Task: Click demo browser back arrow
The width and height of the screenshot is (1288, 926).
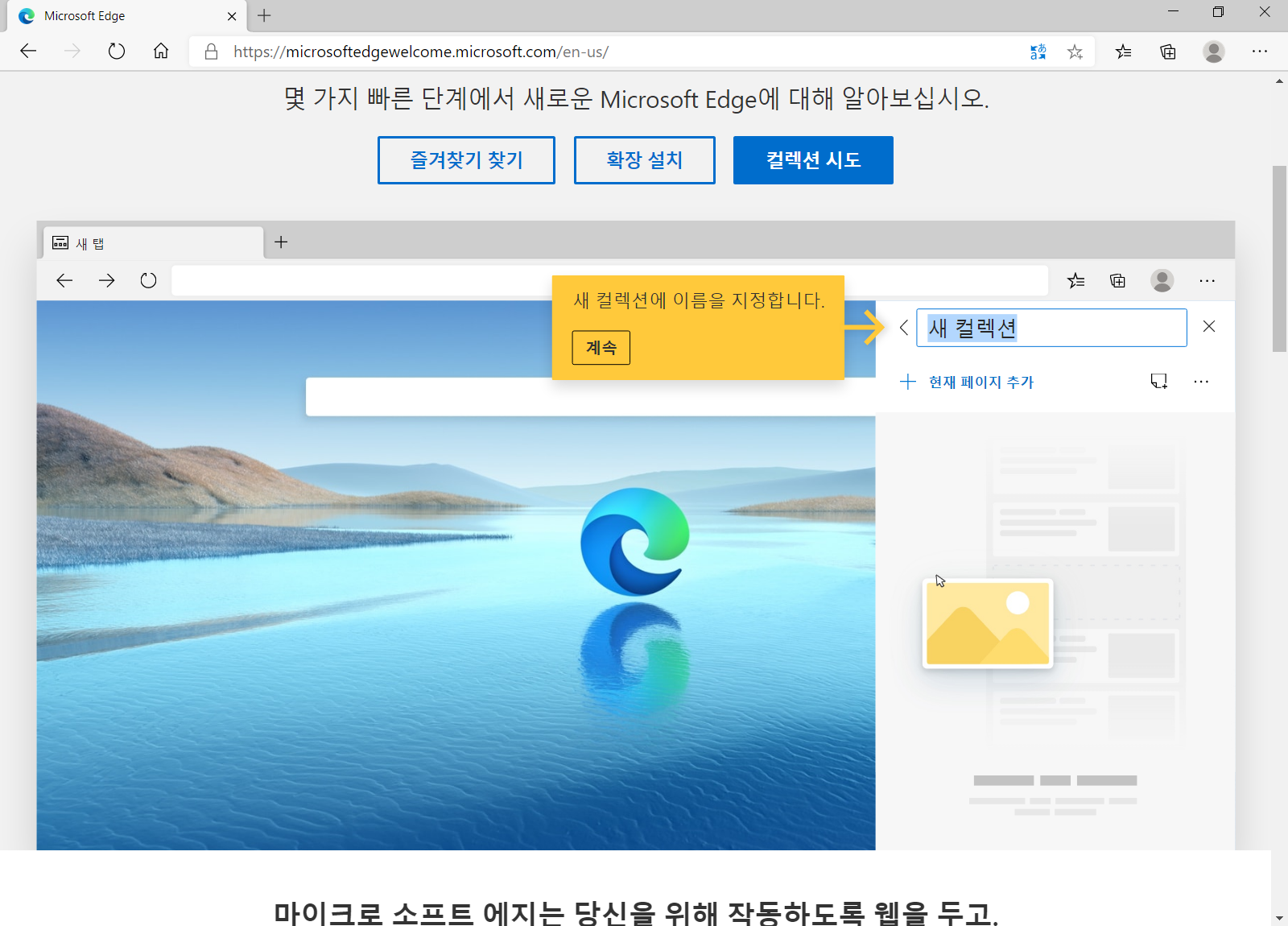Action: (64, 280)
